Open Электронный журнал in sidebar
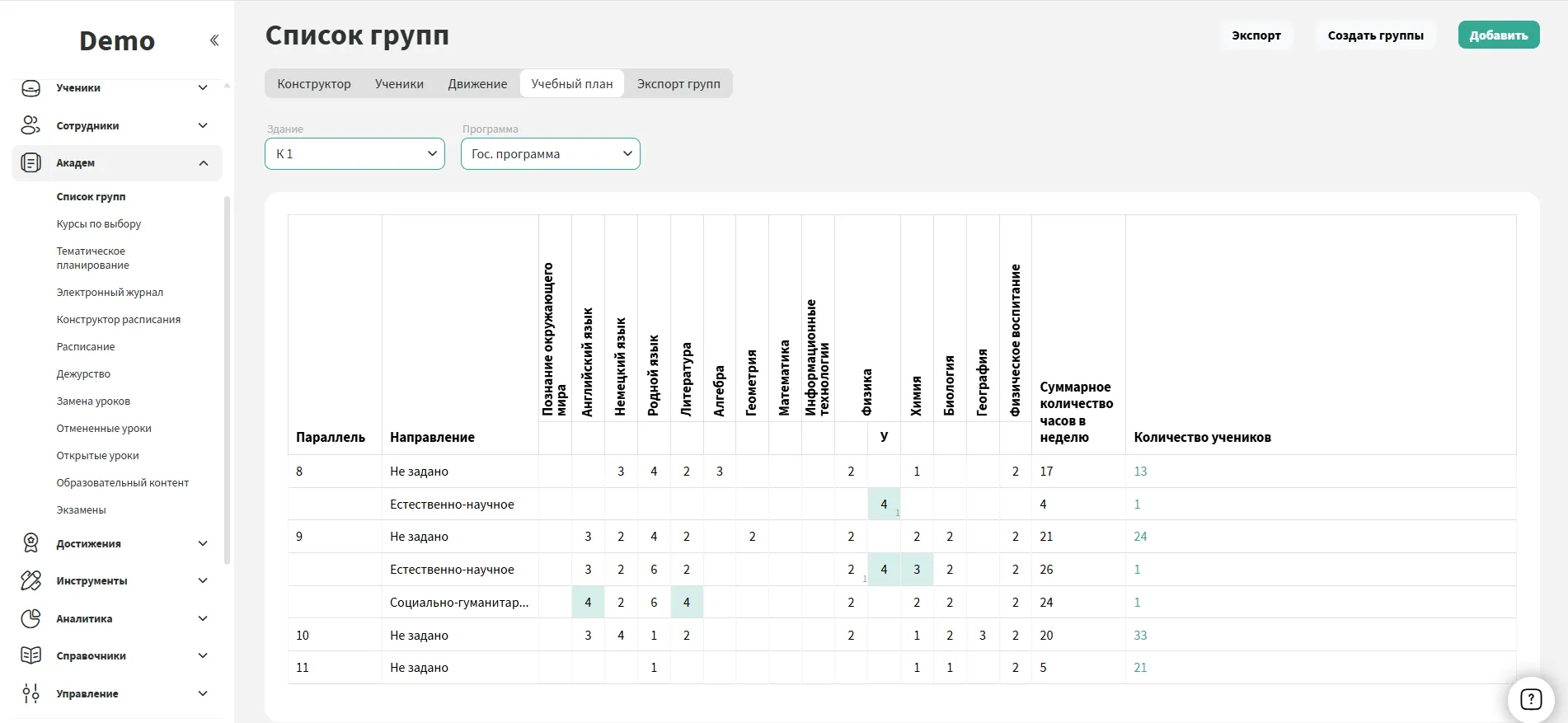1568x723 pixels. coord(110,293)
